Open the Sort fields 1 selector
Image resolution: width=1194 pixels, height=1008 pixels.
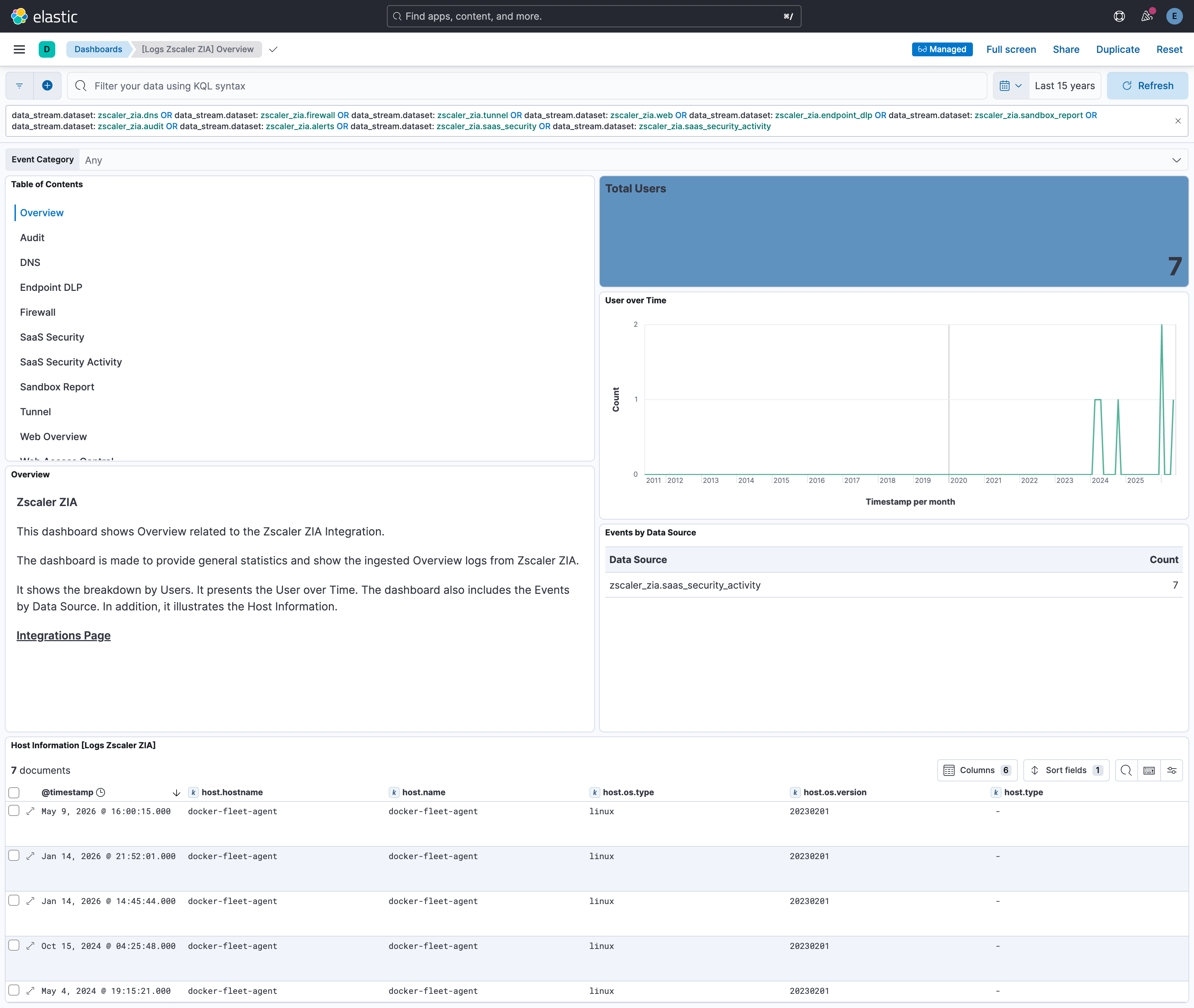point(1067,770)
